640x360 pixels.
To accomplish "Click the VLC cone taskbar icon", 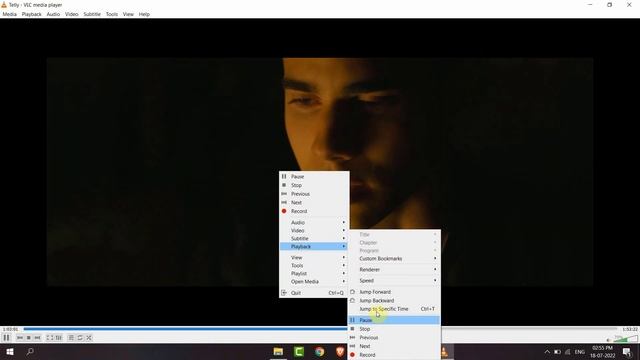I will (x=444, y=352).
